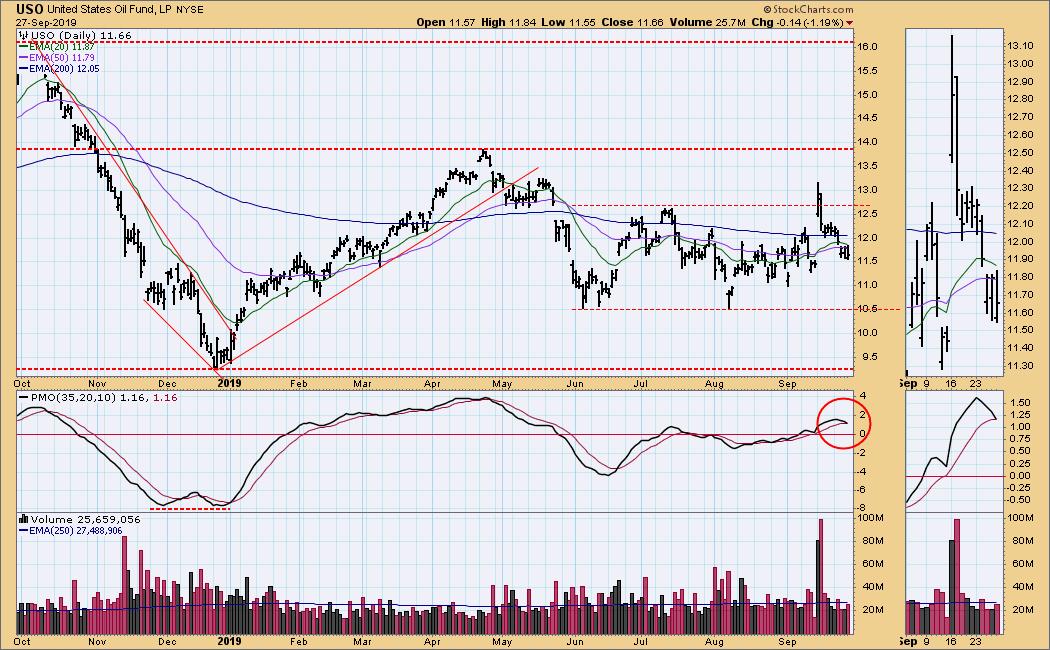Click the red down-arrow change indicator
1050x650 pixels.
850,23
